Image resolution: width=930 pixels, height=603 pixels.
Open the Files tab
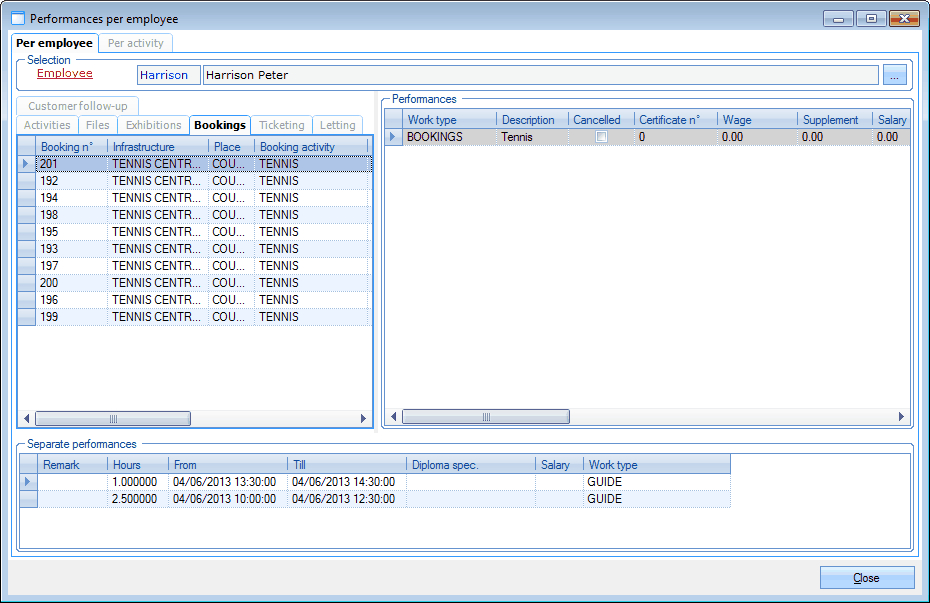tap(97, 125)
